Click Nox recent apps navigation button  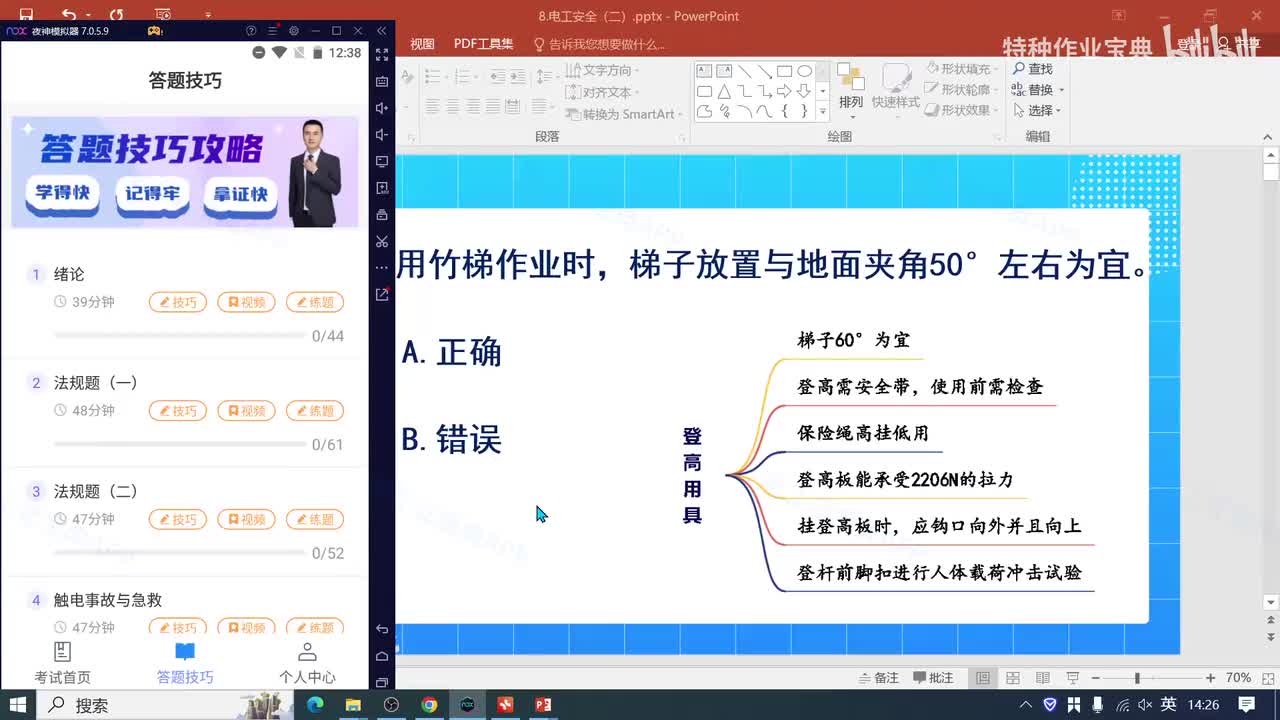(382, 682)
